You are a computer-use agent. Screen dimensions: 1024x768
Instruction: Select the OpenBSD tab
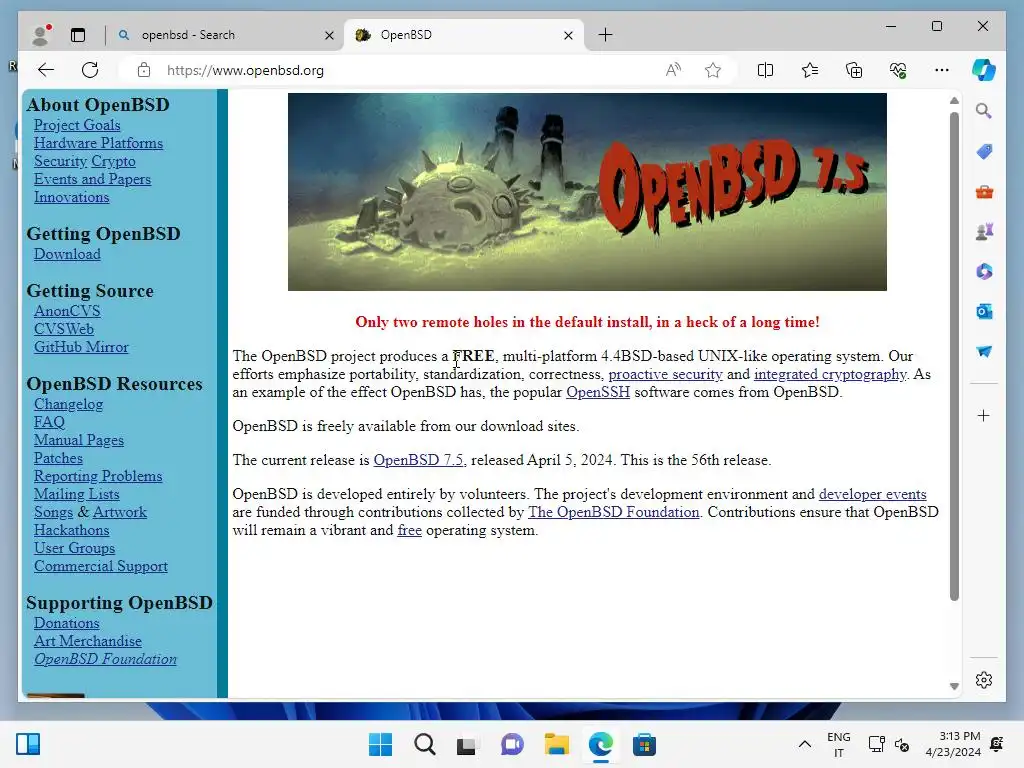pos(464,35)
